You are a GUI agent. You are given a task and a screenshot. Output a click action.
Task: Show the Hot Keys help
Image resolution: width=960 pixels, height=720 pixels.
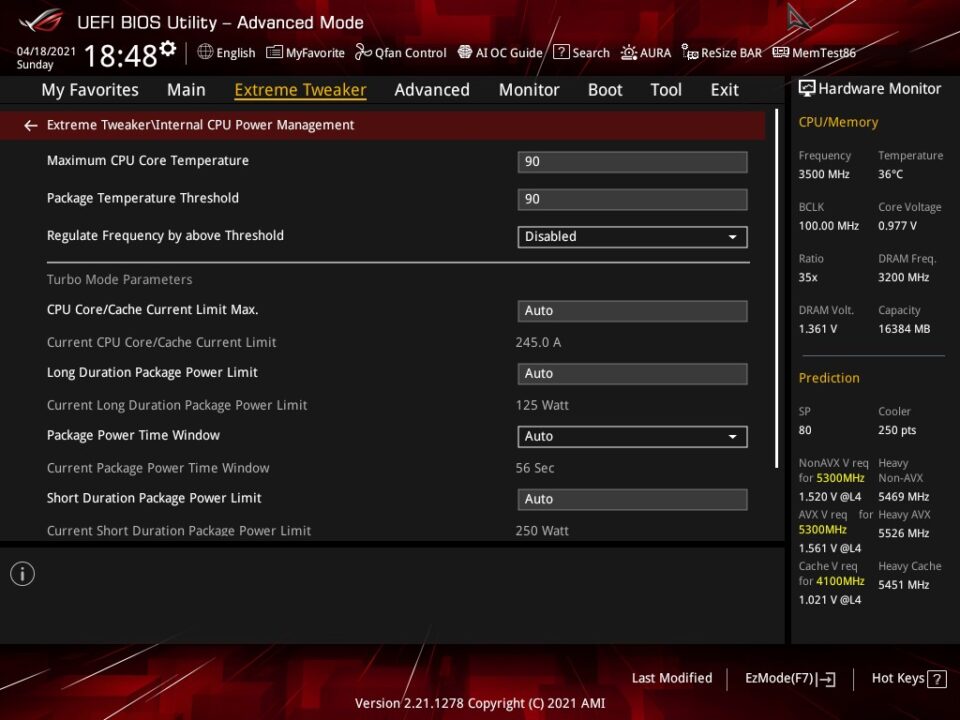(x=908, y=678)
